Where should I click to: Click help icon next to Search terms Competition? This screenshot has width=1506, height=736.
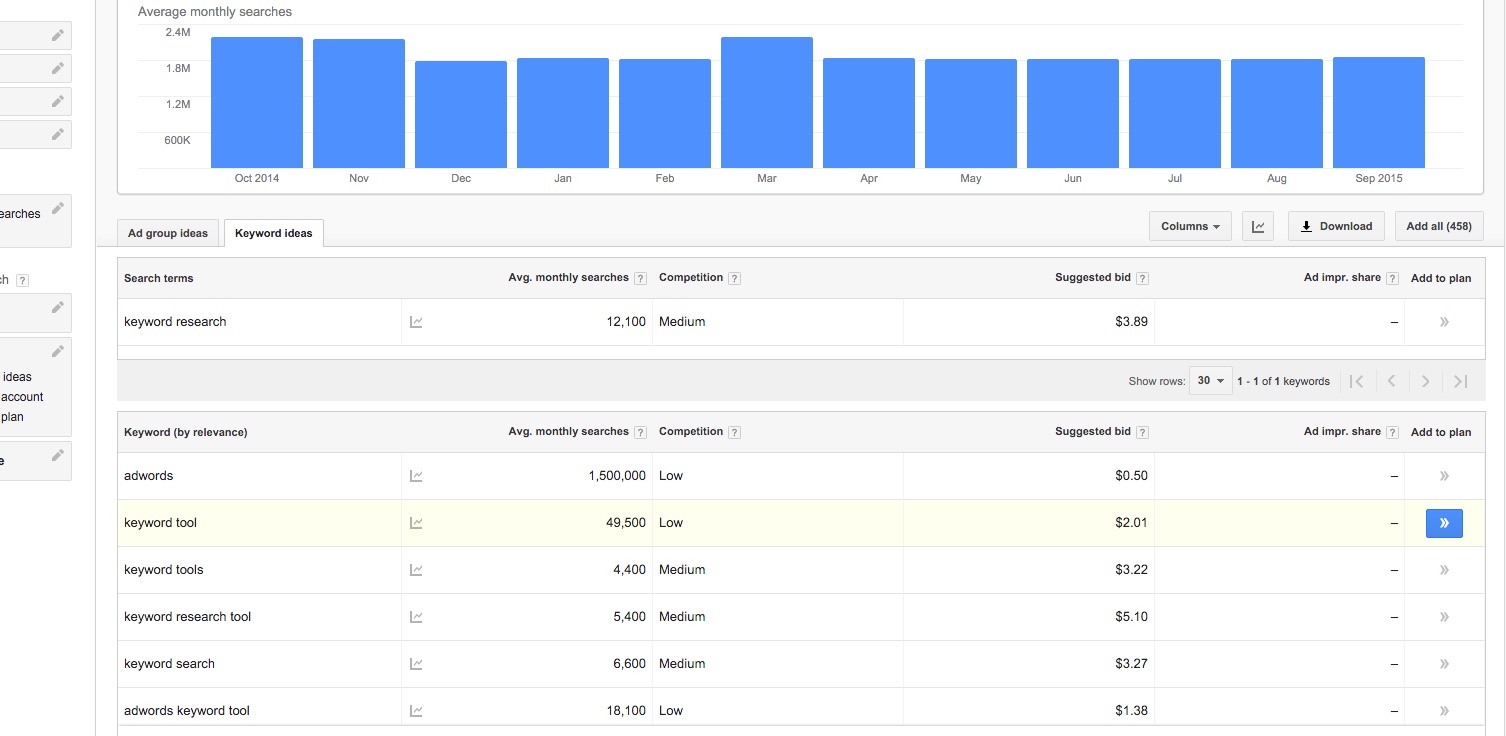735,279
